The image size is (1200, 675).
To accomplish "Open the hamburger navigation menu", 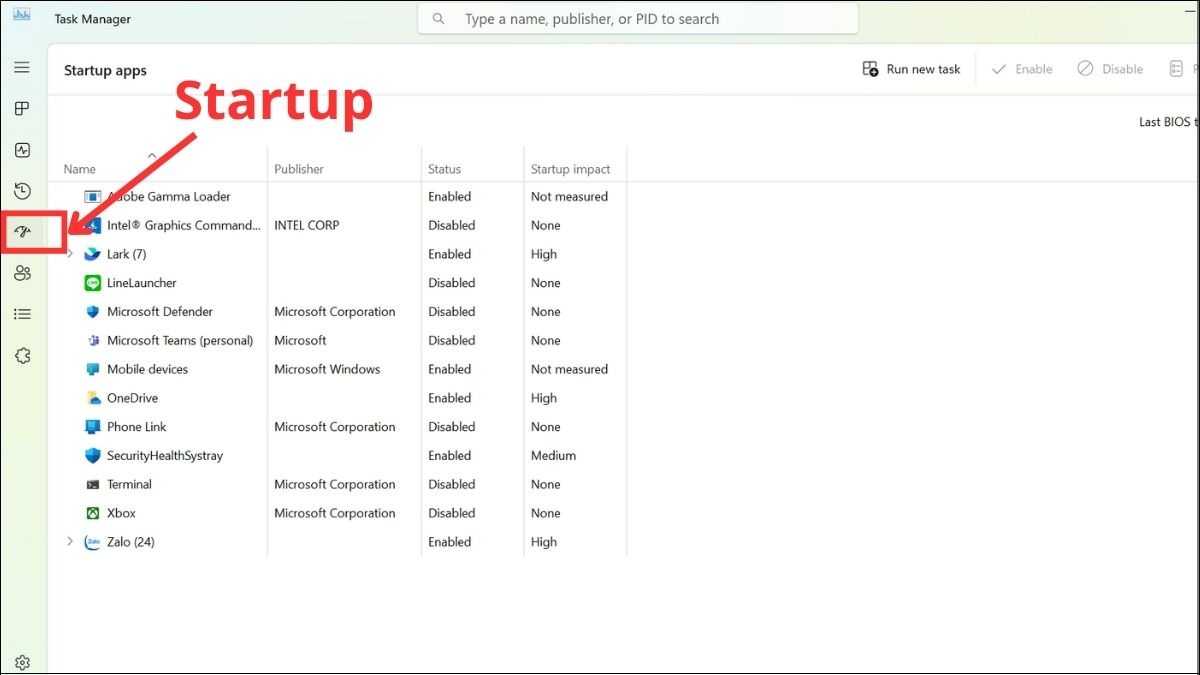I will (22, 67).
